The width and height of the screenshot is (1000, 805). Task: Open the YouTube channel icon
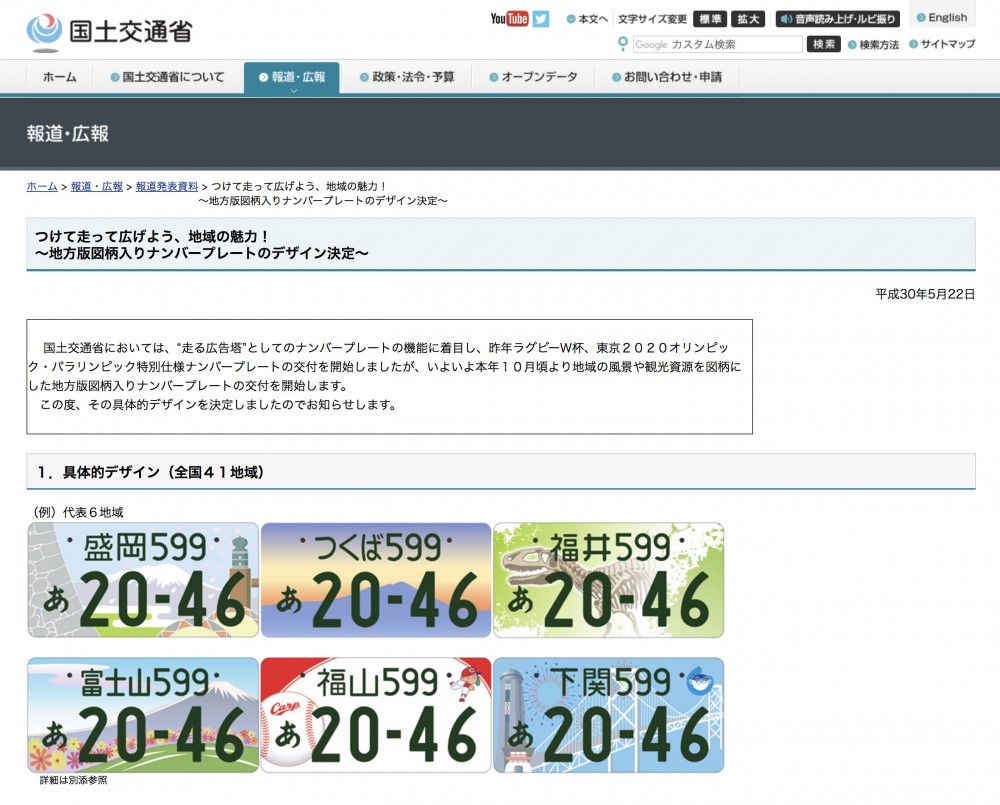click(x=509, y=19)
